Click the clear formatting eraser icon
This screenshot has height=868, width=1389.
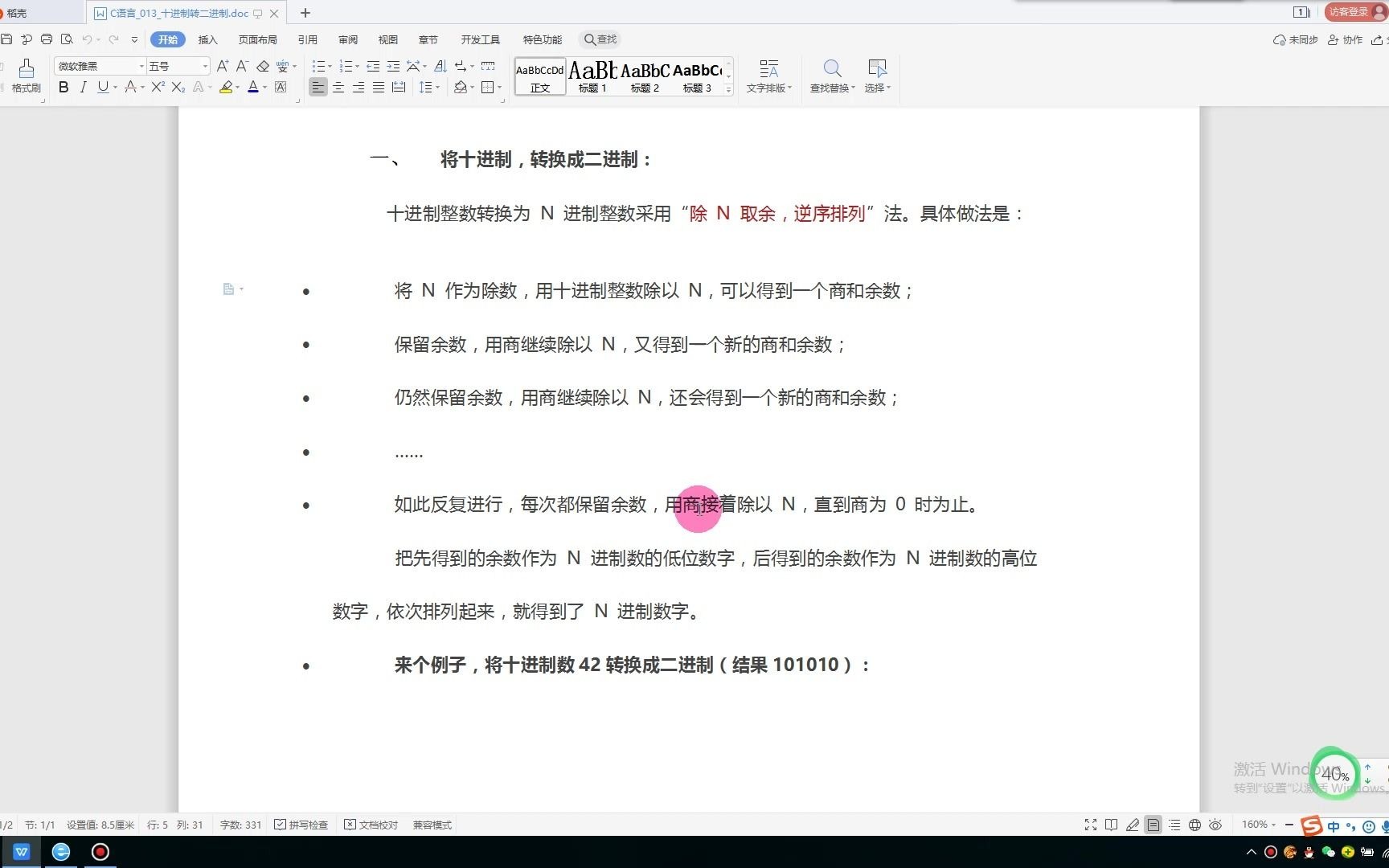[x=263, y=66]
